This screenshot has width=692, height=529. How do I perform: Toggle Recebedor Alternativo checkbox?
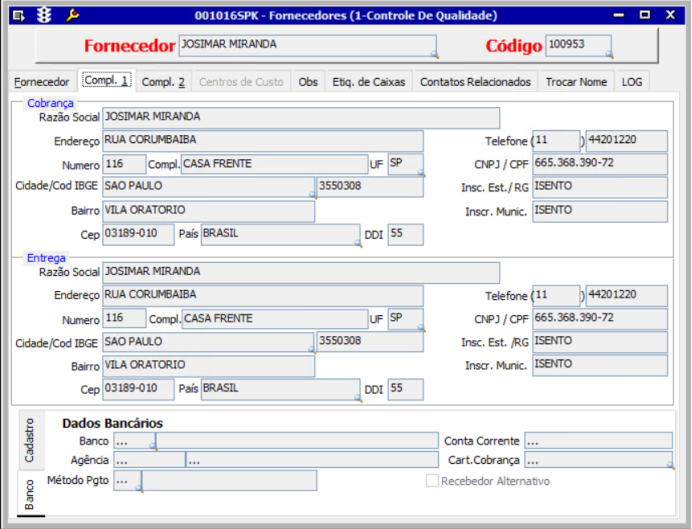point(432,480)
